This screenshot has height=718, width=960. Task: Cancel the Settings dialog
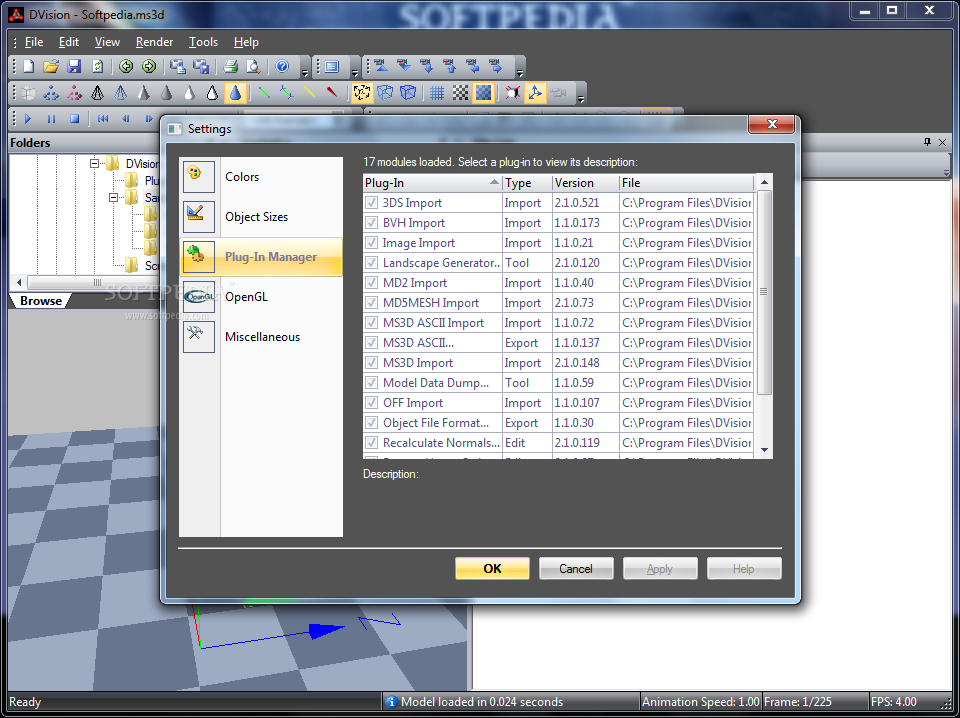pyautogui.click(x=576, y=568)
